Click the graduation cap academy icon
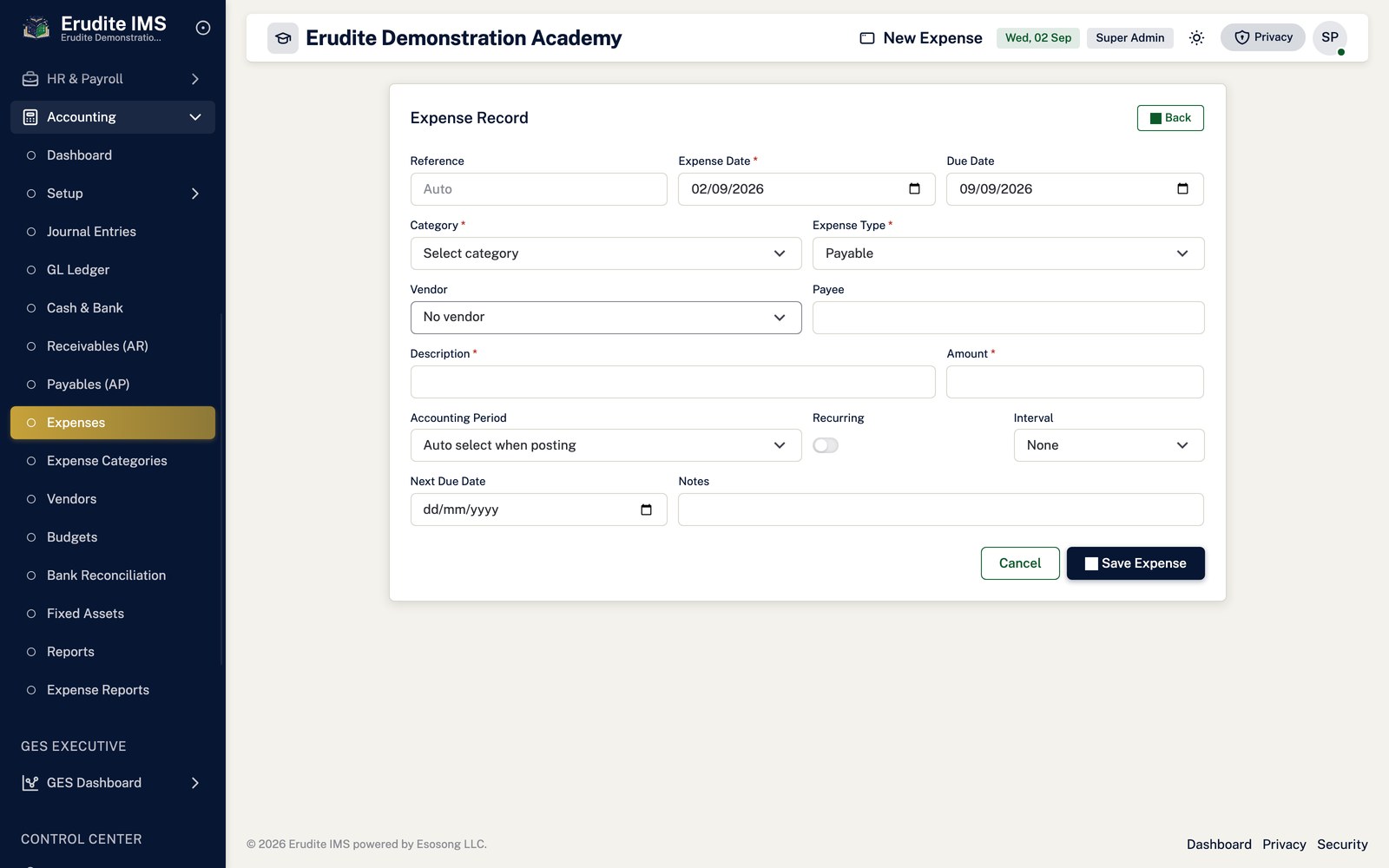Viewport: 1389px width, 868px height. [x=283, y=38]
